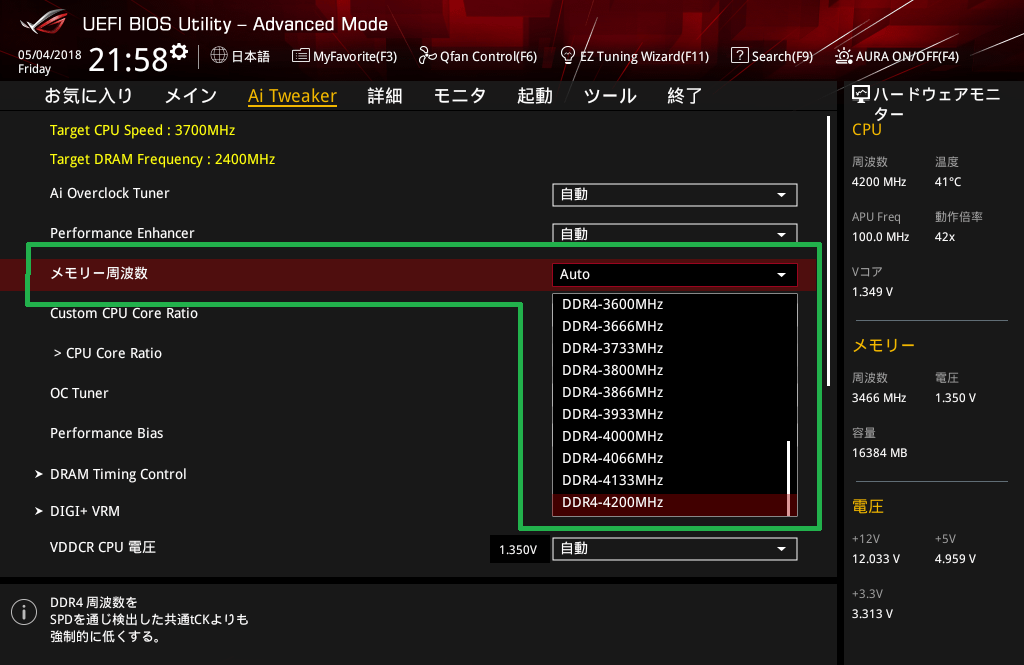Viewport: 1024px width, 665px height.
Task: Switch to メイン tab
Action: pyautogui.click(x=191, y=96)
